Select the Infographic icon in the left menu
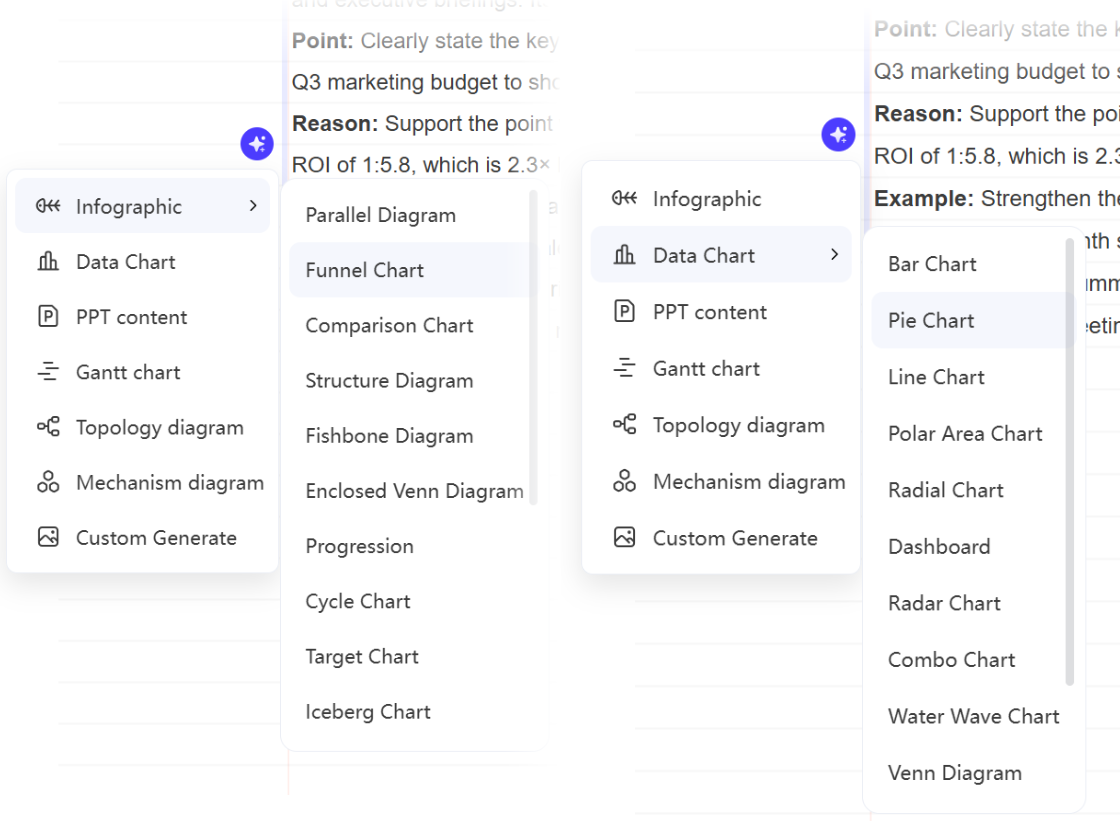Viewport: 1120px width, 840px height. tap(47, 206)
